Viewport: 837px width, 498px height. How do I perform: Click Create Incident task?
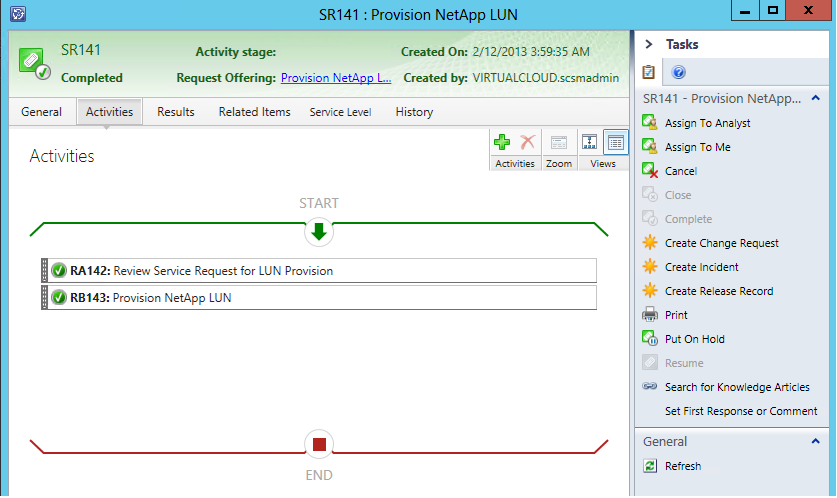[701, 267]
